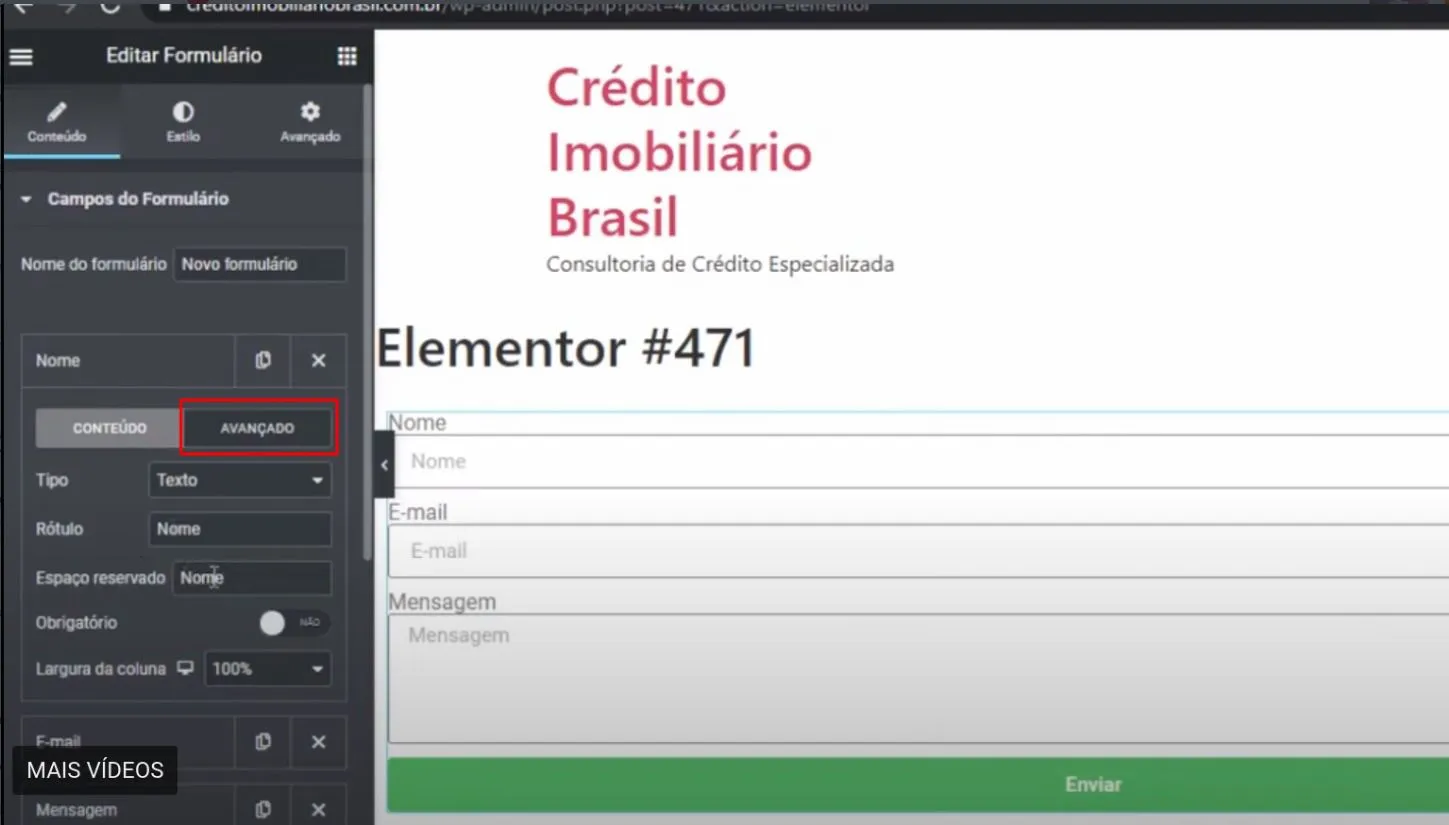Remove the E-mail field item
The image size is (1449, 825).
[x=319, y=742]
